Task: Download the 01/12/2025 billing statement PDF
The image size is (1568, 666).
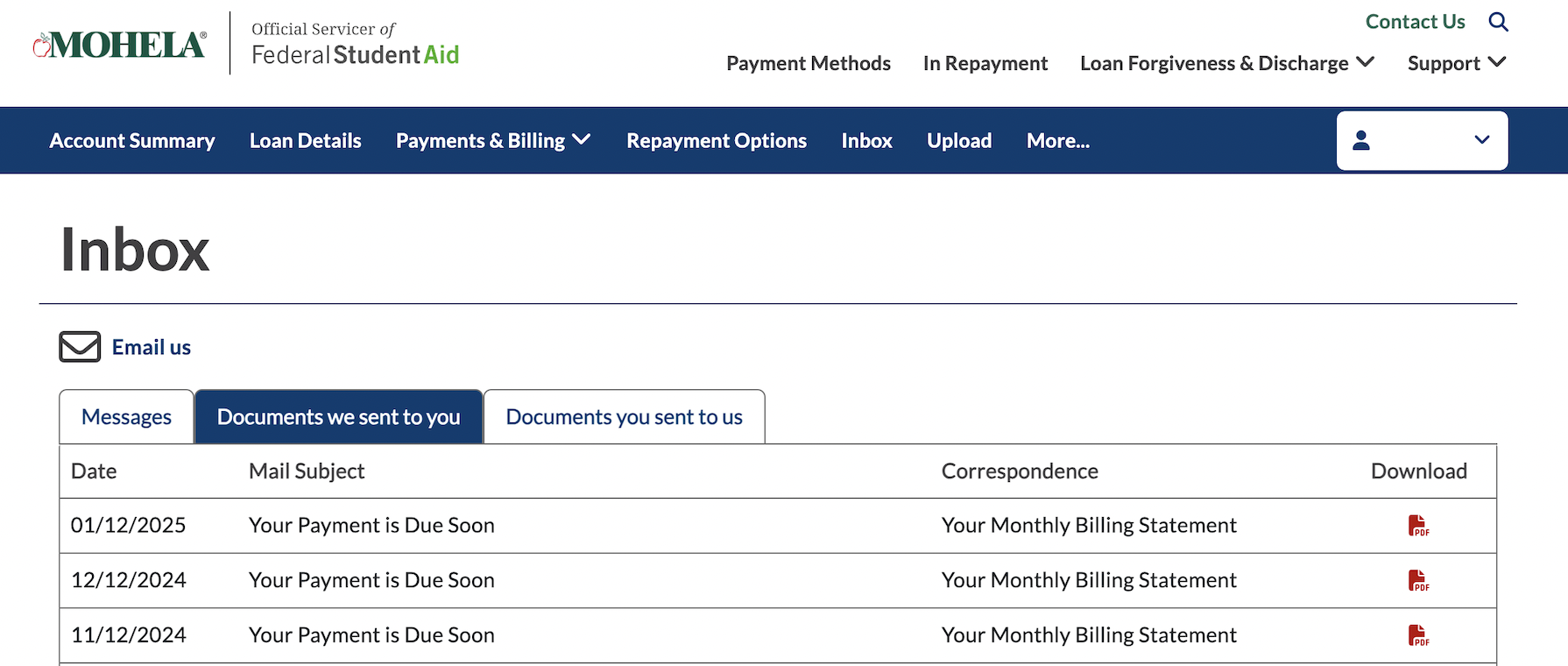Action: (1418, 526)
